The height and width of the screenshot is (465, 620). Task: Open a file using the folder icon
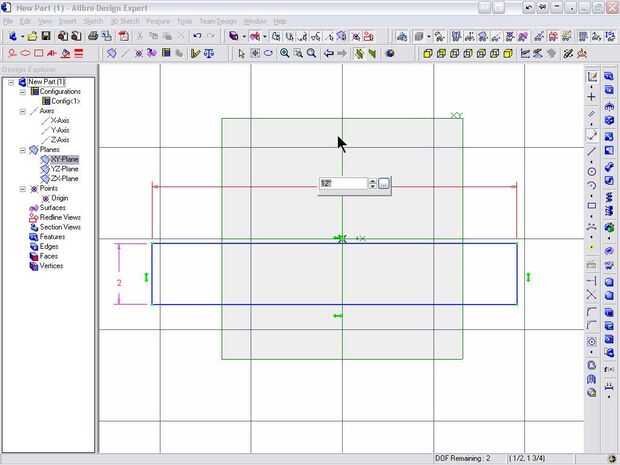32,36
